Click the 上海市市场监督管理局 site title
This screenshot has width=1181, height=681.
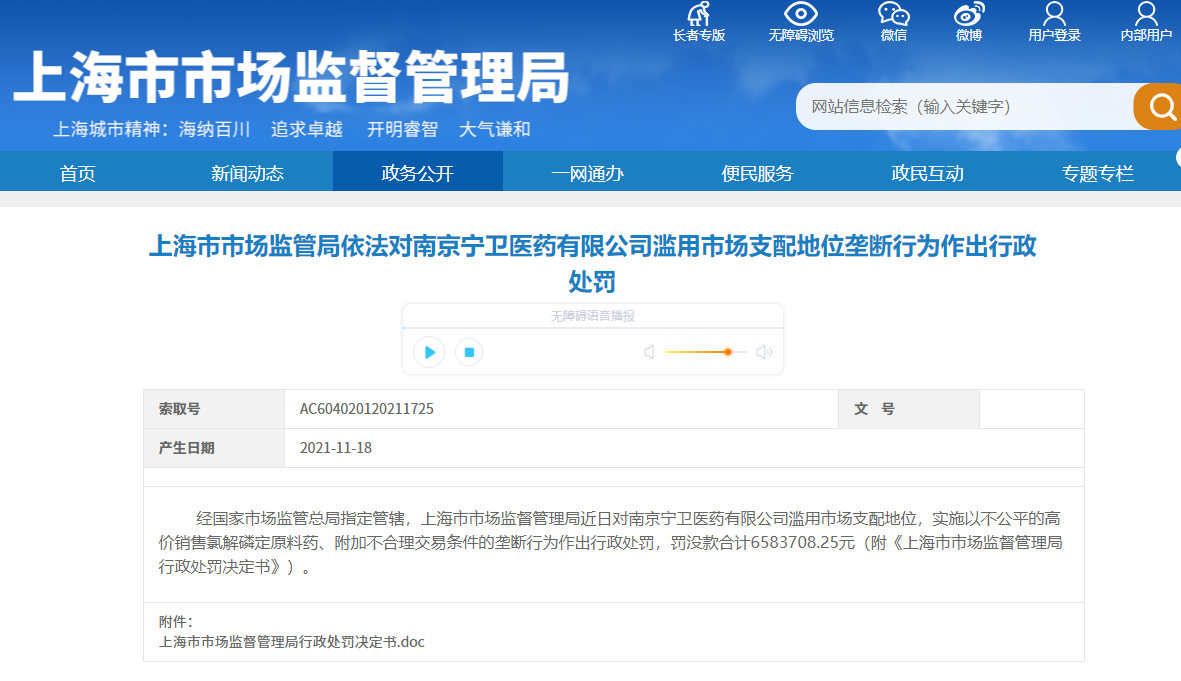click(x=291, y=77)
